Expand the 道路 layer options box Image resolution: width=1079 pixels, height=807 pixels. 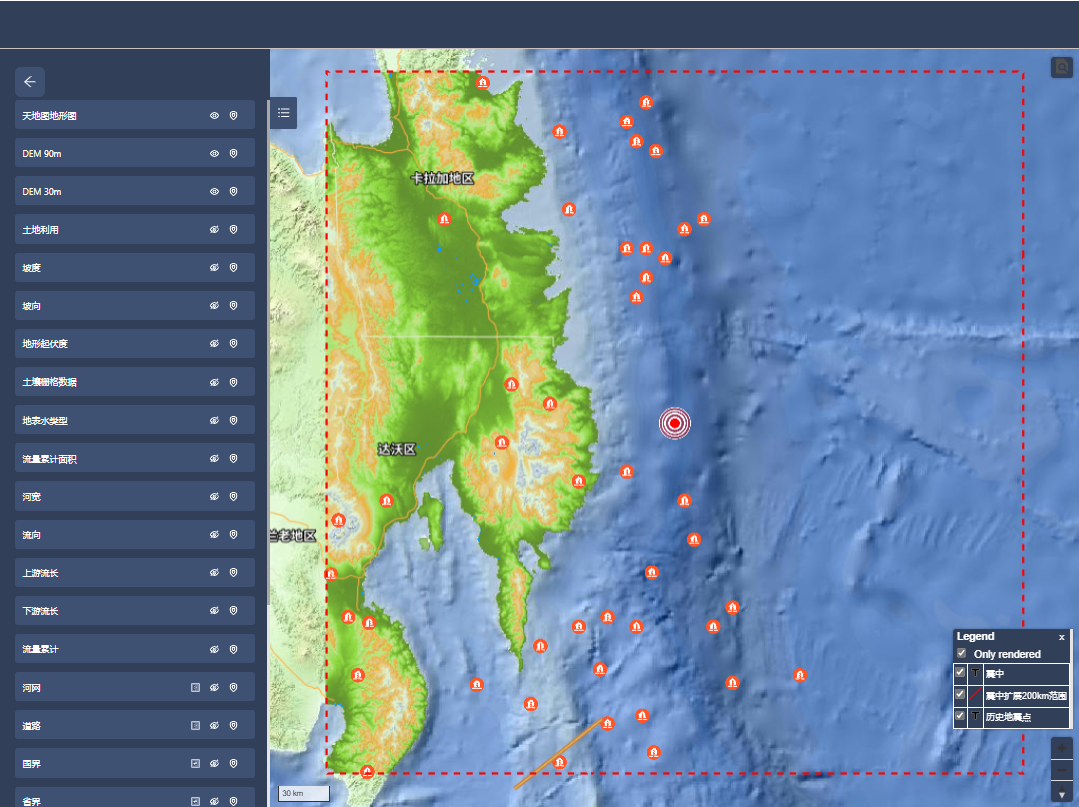(196, 726)
